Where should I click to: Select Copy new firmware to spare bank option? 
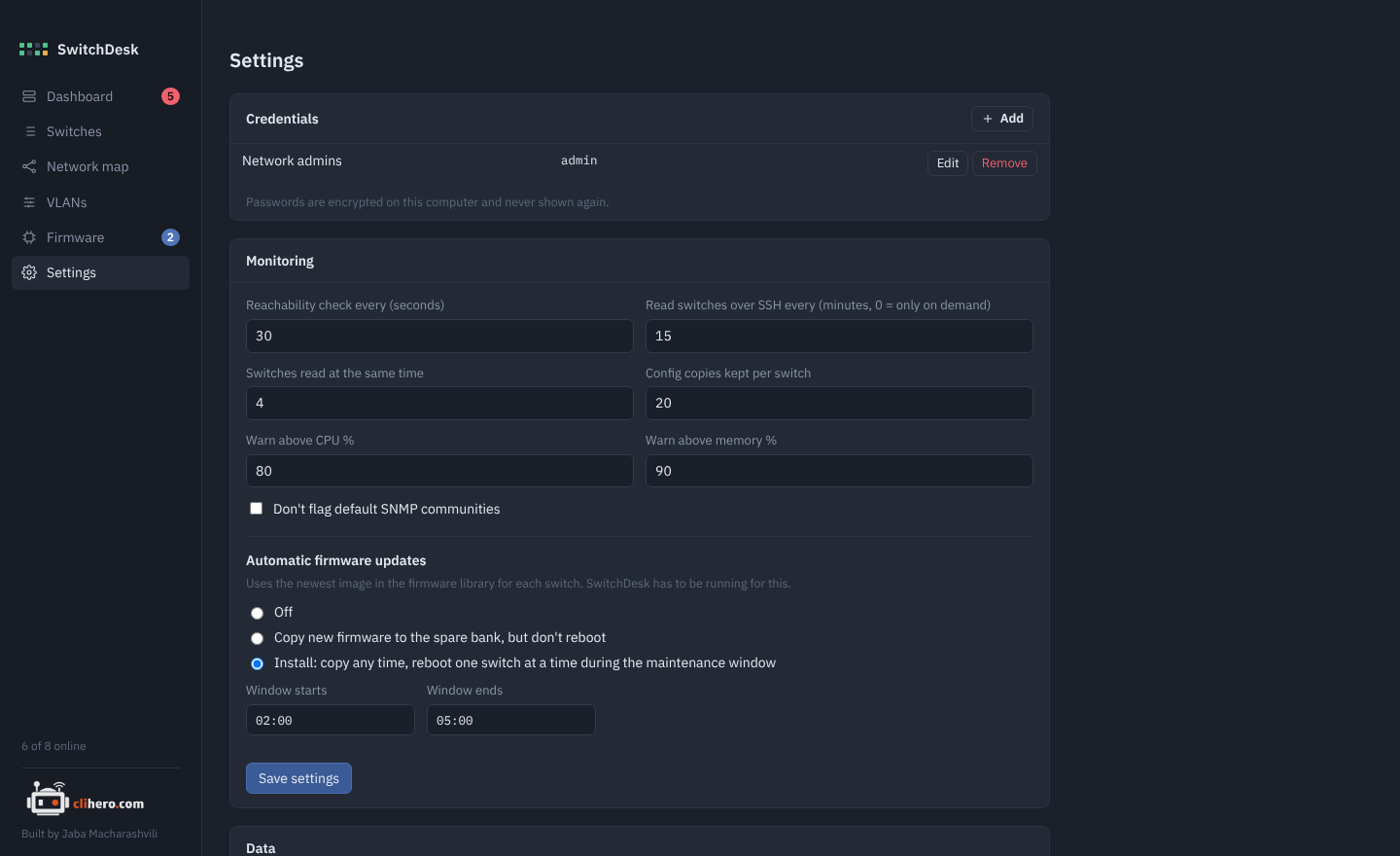click(257, 638)
